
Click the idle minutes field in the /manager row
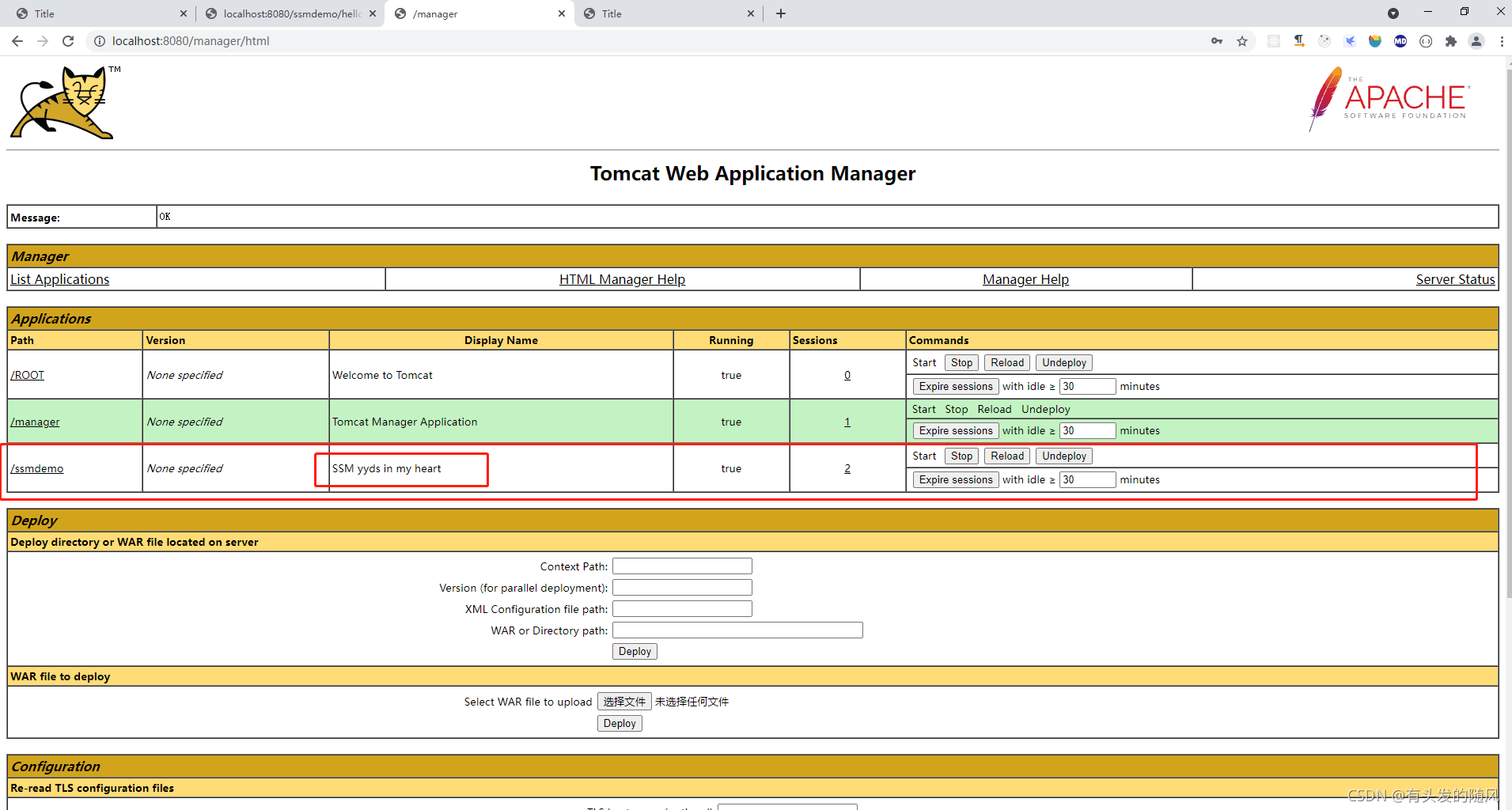pyautogui.click(x=1087, y=430)
